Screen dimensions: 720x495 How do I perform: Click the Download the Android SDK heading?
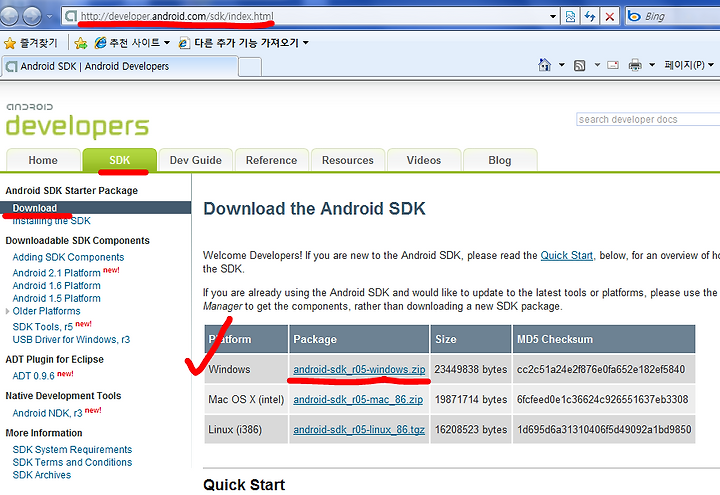314,209
